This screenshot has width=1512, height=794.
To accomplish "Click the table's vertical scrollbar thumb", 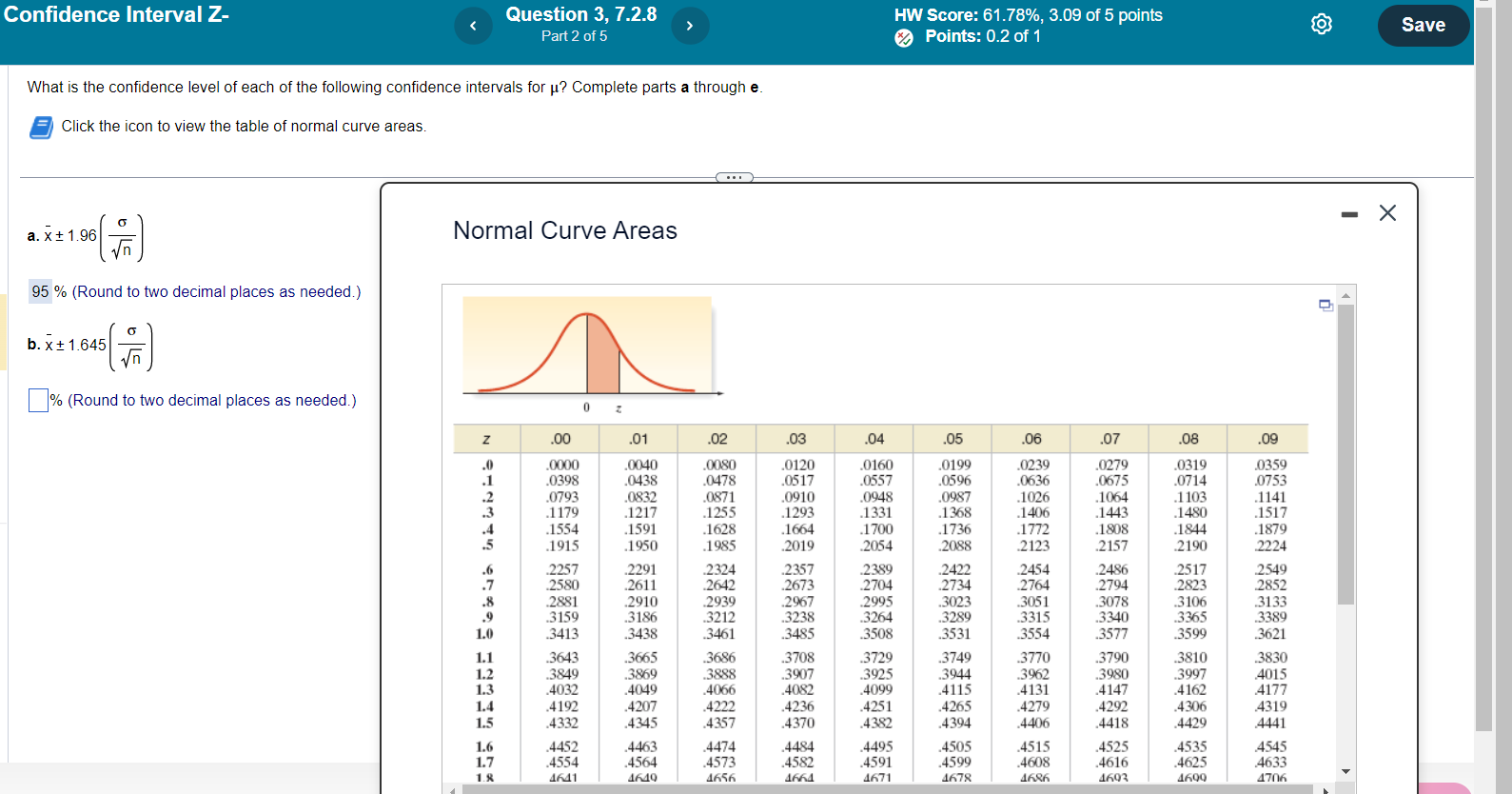I will [x=1345, y=455].
